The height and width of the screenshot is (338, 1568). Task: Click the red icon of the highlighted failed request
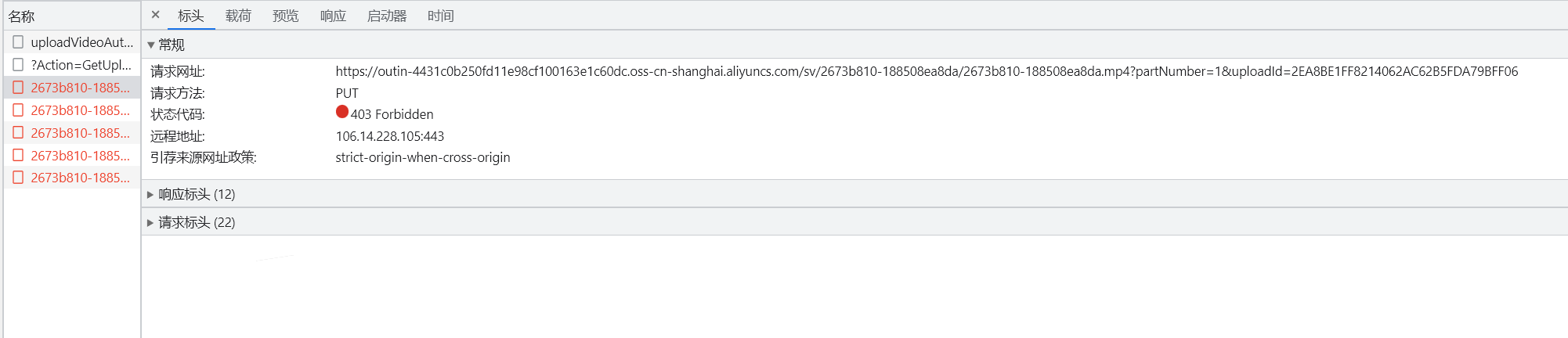[18, 88]
